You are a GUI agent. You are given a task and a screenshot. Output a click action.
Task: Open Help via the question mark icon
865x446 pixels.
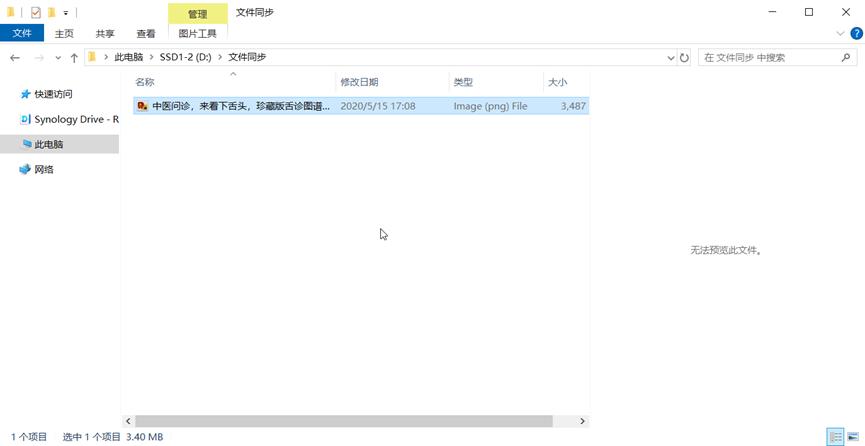coord(856,34)
